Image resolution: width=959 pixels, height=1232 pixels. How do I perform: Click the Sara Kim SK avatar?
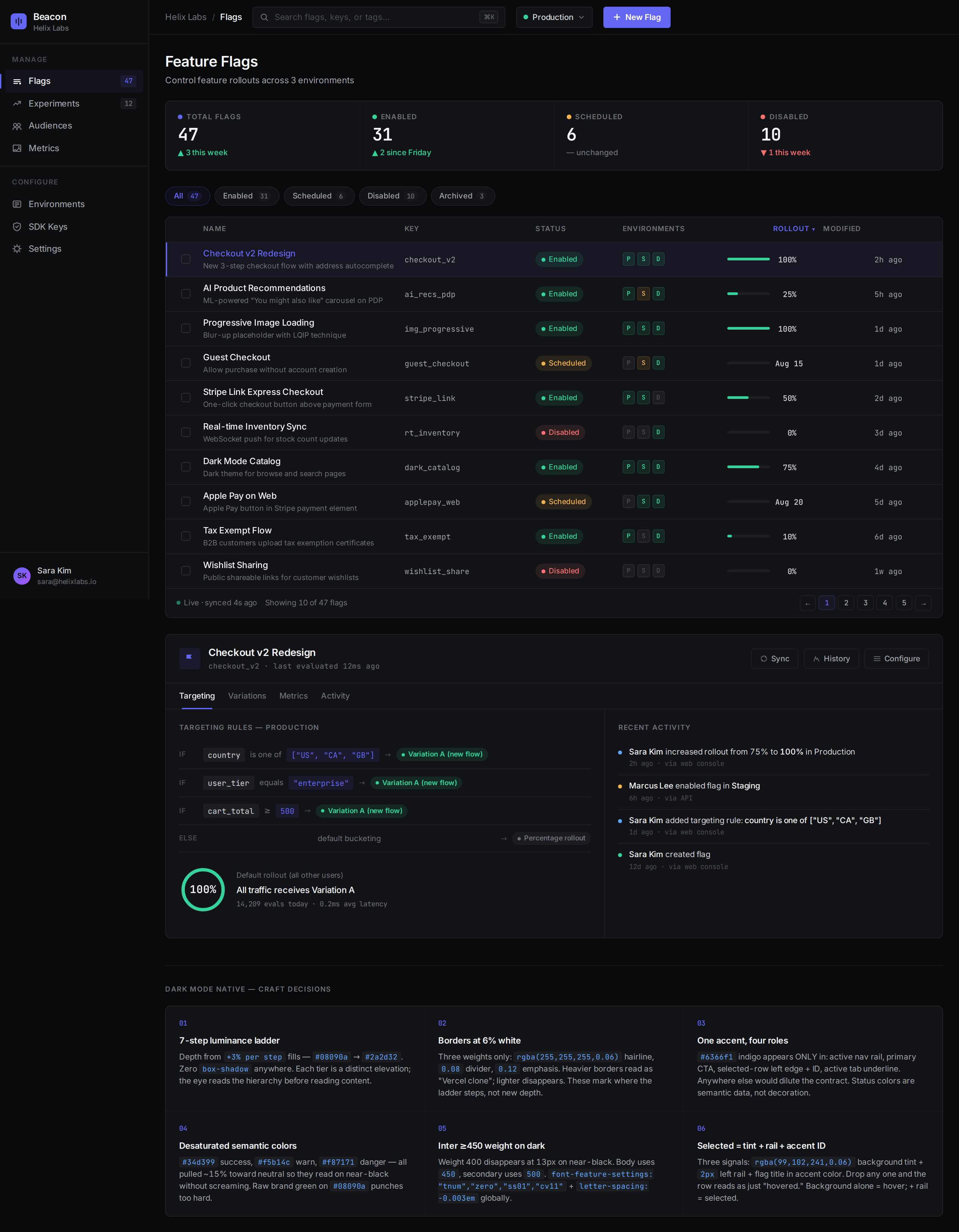(x=22, y=576)
